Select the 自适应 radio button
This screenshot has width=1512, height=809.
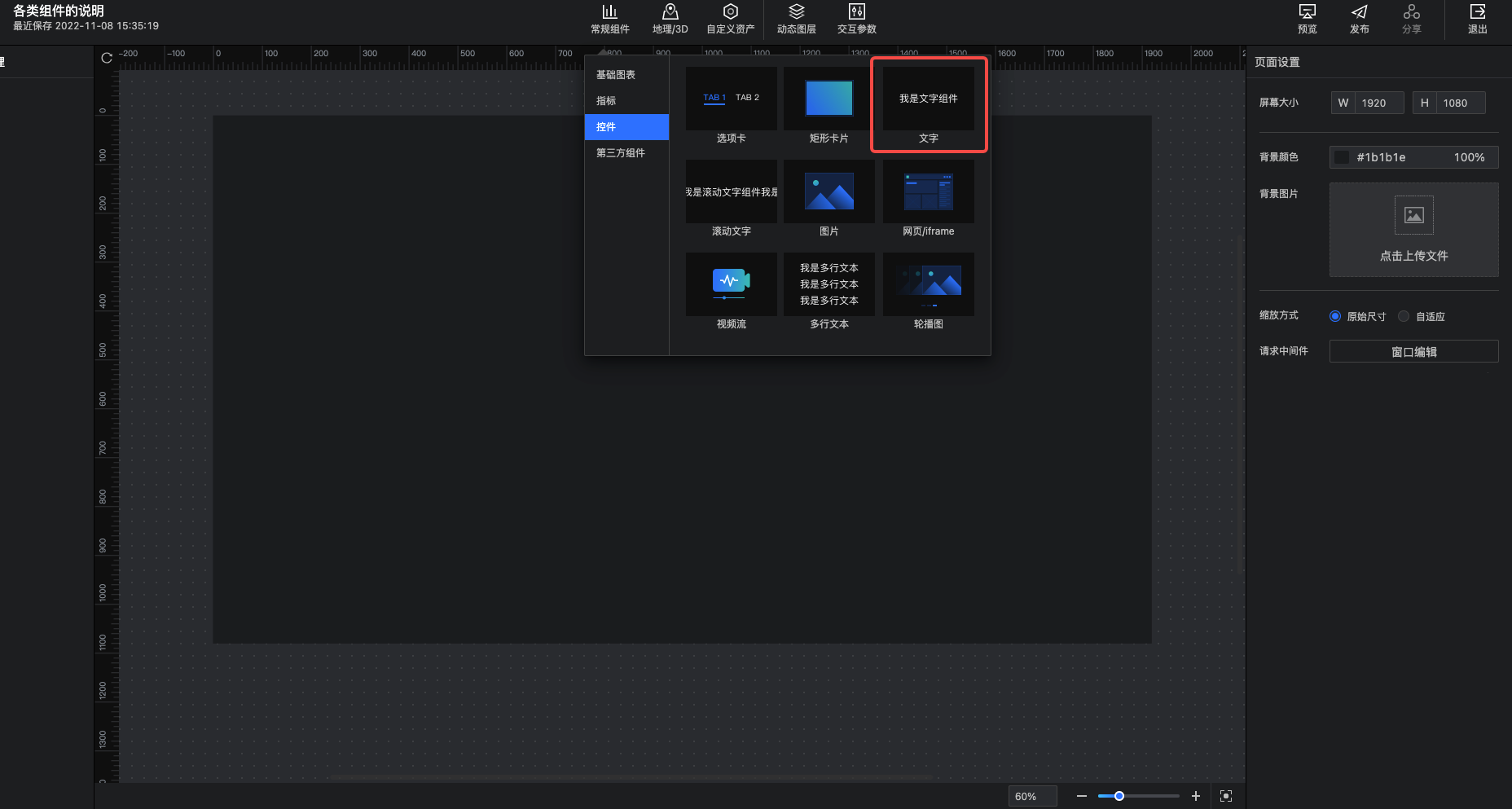(1404, 316)
